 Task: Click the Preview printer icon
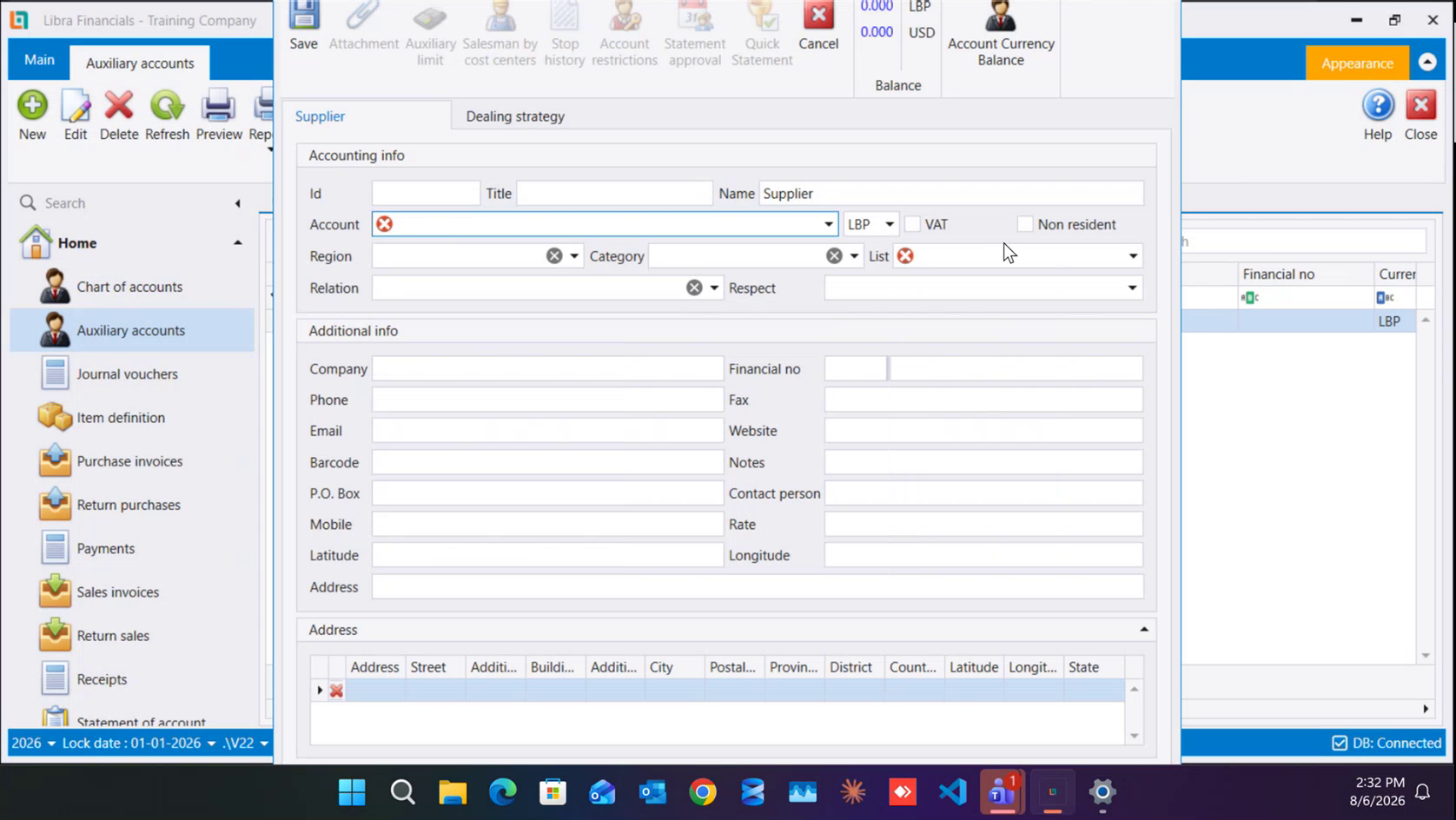[x=219, y=116]
